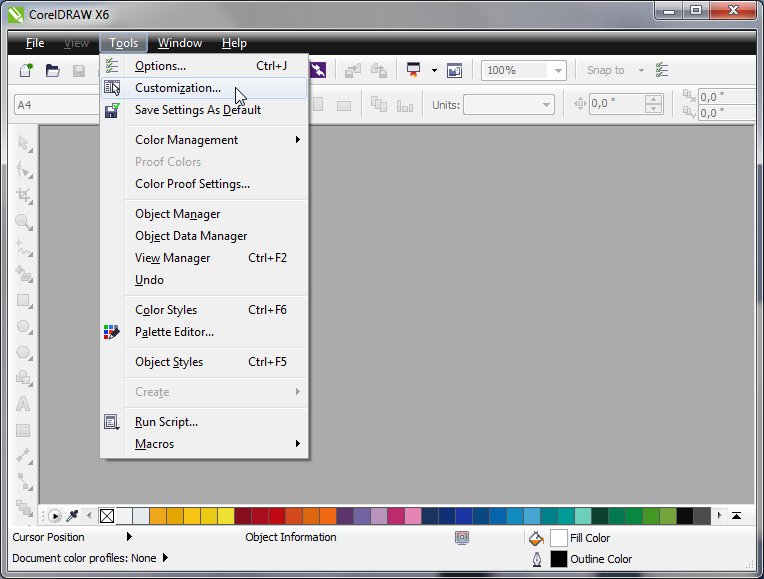
Task: Select the Text tool in toolbox
Action: [23, 404]
